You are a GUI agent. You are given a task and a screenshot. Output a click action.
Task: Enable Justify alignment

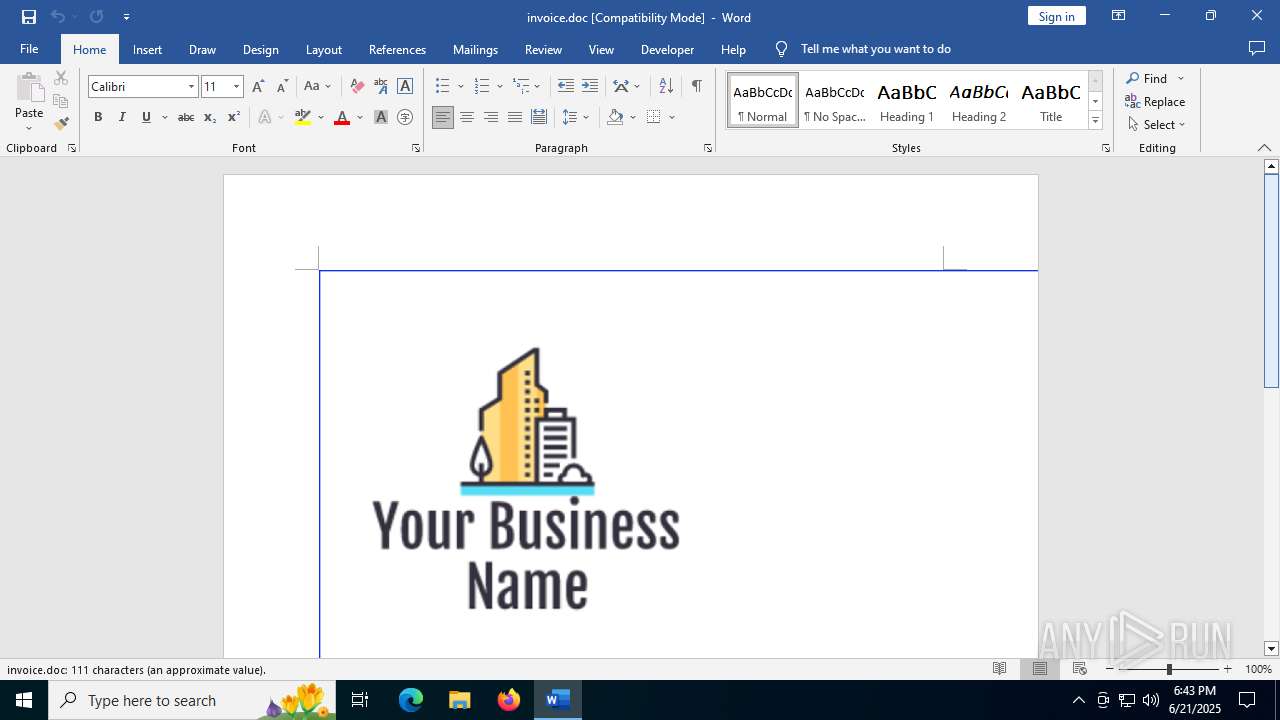pos(515,117)
